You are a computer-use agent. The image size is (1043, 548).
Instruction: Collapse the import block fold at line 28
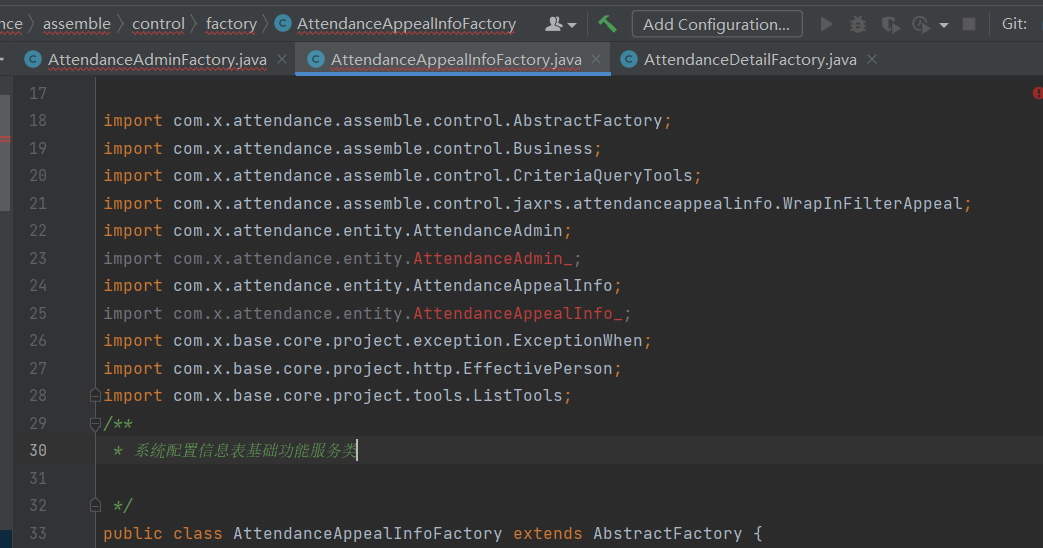click(95, 395)
